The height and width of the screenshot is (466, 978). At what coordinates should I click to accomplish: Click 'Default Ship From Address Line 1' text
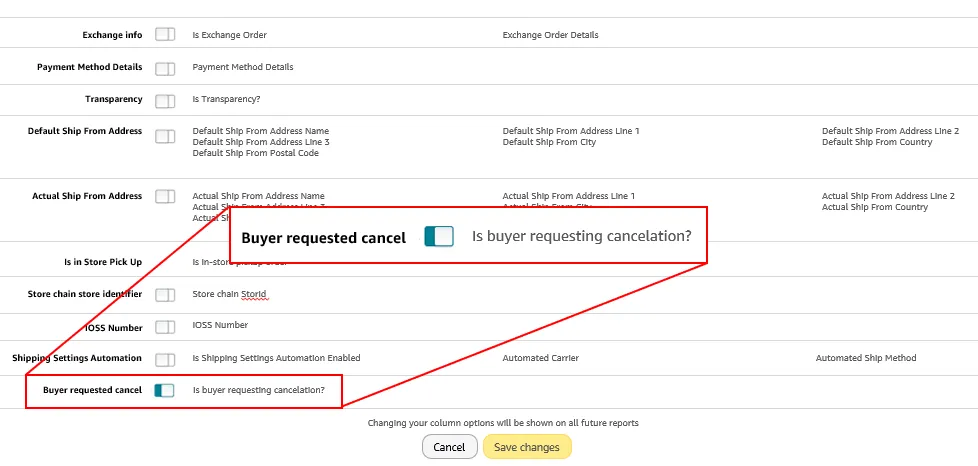(571, 131)
